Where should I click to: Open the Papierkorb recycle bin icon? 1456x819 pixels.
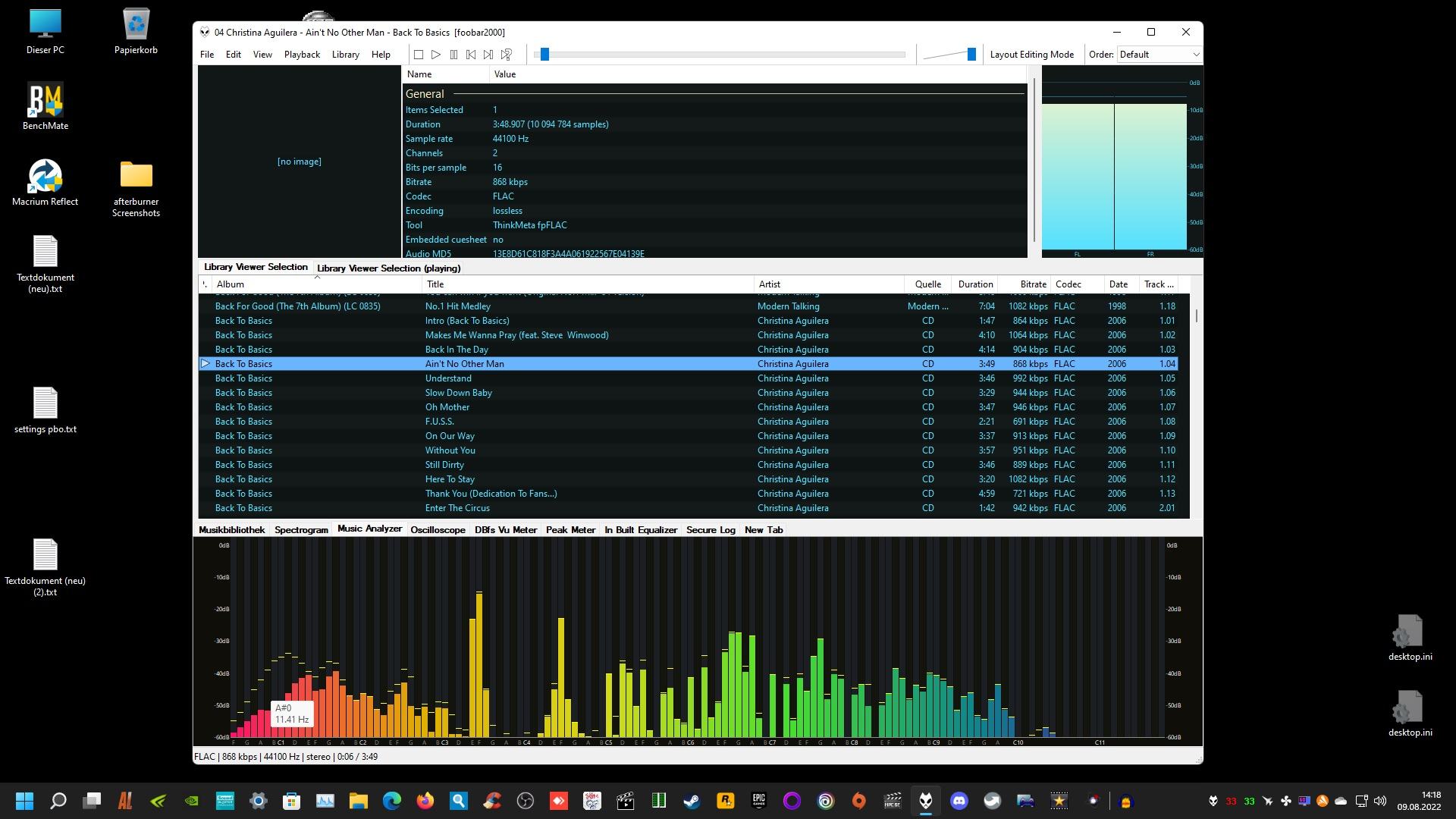click(x=136, y=32)
